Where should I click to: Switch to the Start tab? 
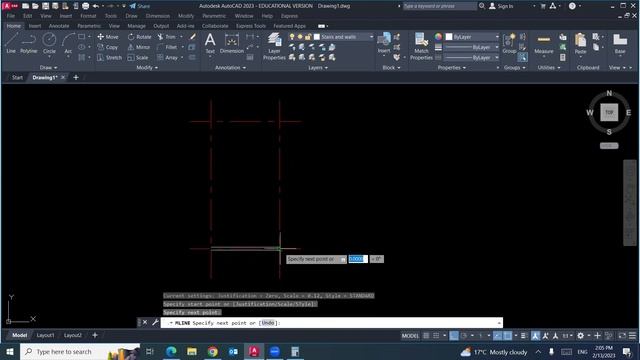pos(17,77)
